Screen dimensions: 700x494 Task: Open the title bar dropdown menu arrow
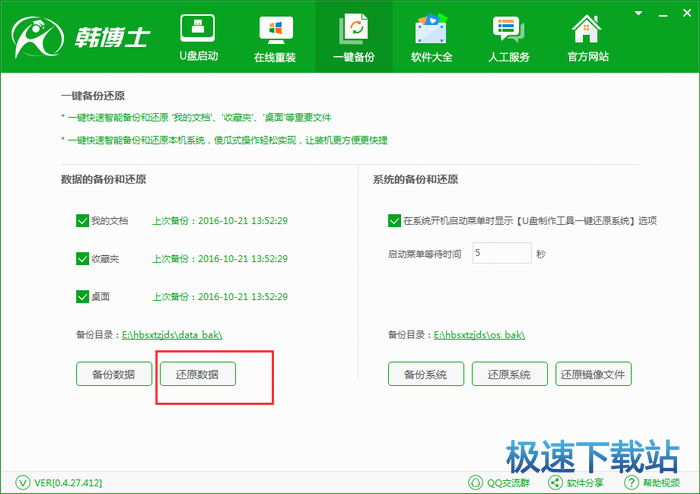[638, 13]
